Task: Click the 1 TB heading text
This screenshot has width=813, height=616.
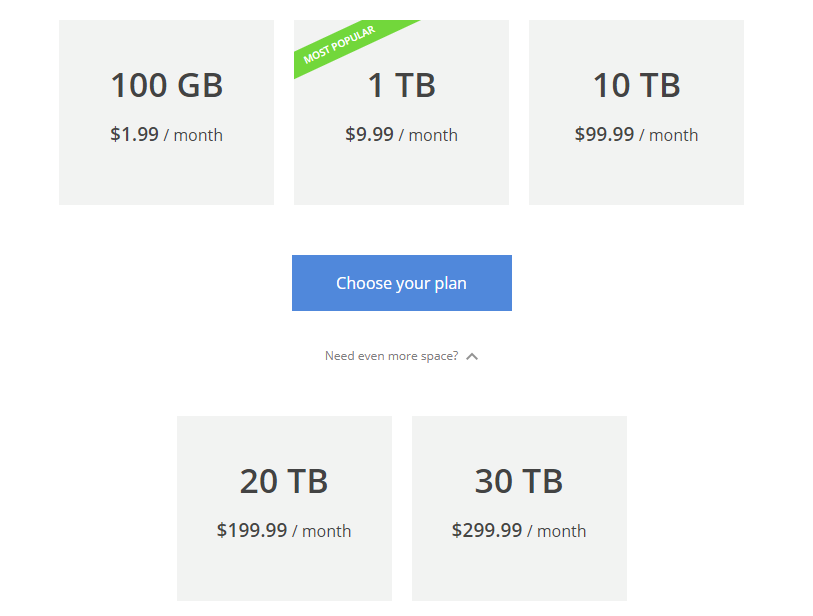Action: tap(401, 86)
